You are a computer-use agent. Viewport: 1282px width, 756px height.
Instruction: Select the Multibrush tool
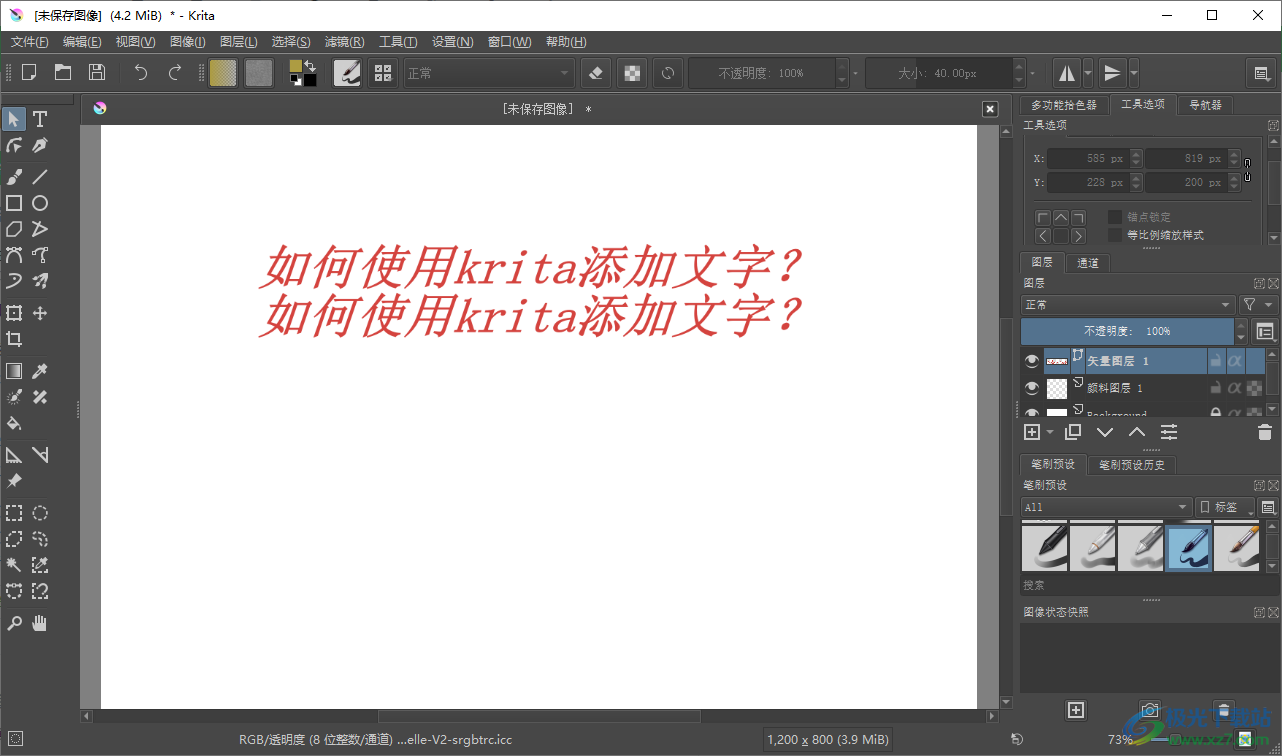point(40,281)
